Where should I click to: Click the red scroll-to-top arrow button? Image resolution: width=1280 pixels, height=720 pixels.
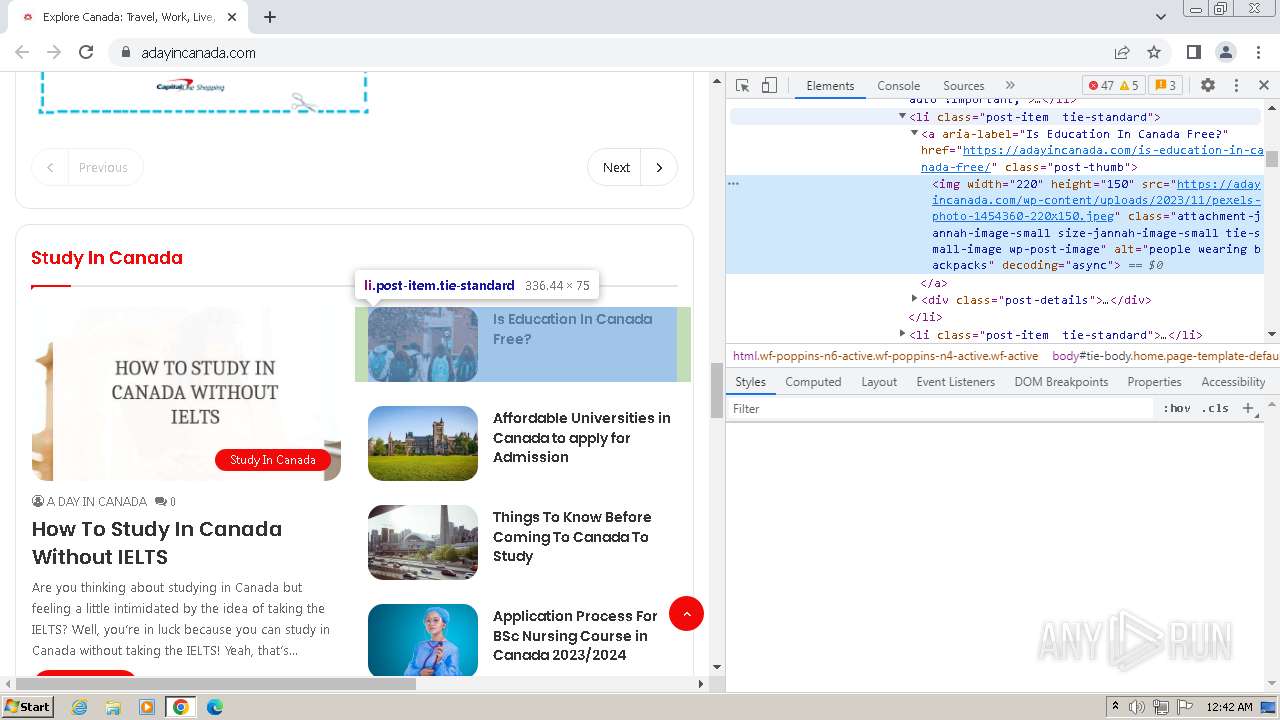pos(686,613)
